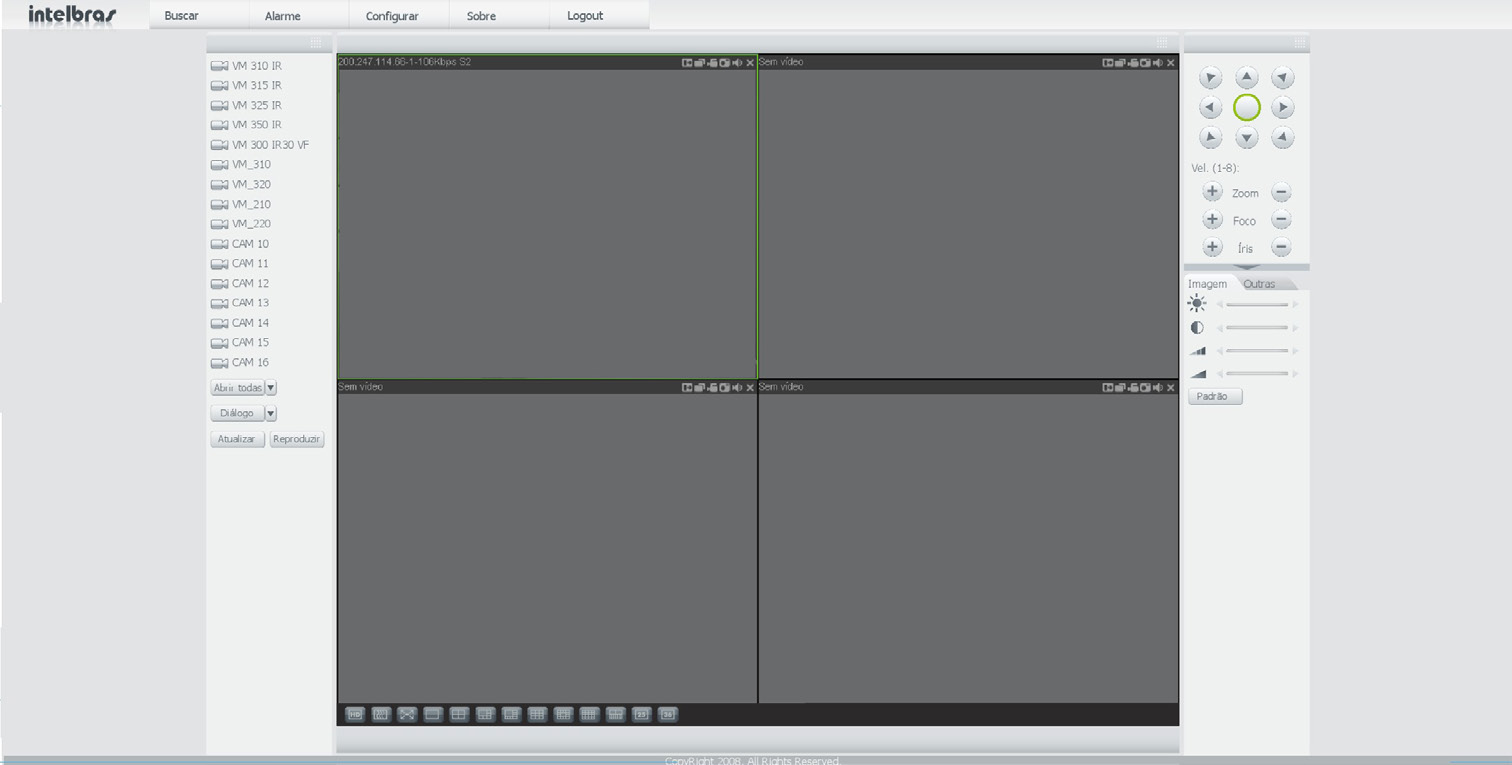Move PTZ camera left
Viewport: 1512px width, 765px height.
point(1211,107)
